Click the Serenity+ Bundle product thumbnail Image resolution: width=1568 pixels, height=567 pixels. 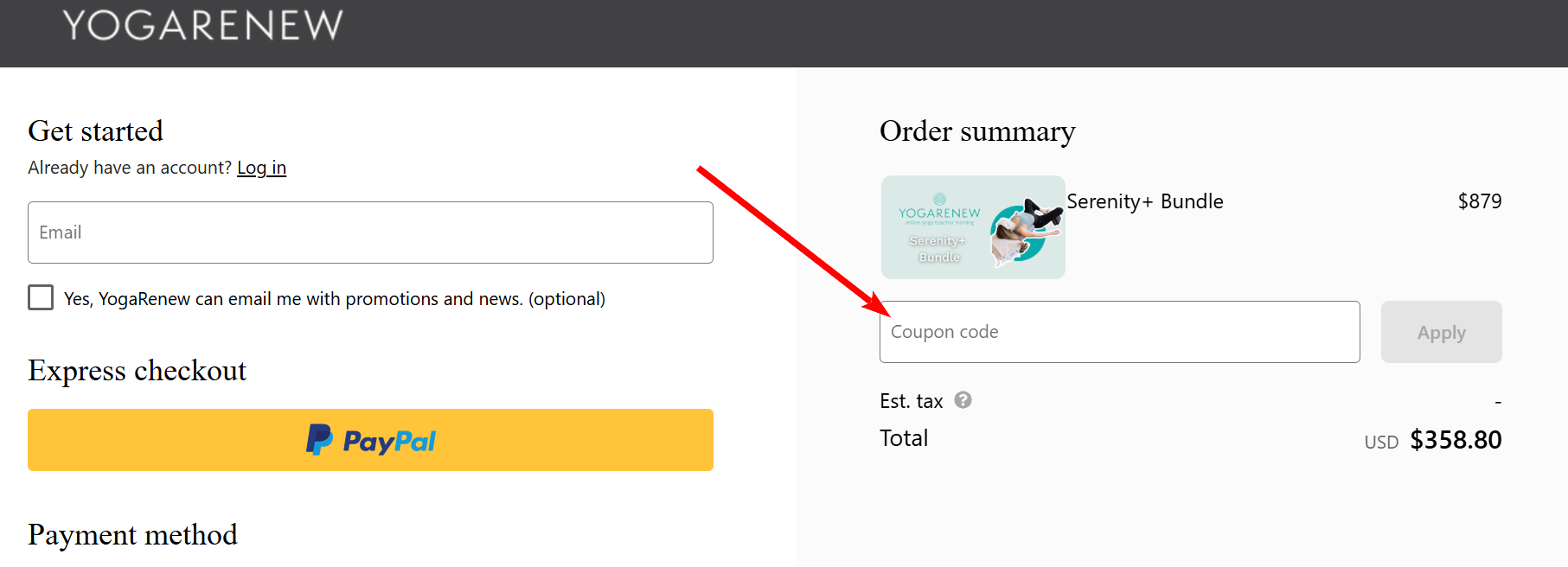(972, 227)
